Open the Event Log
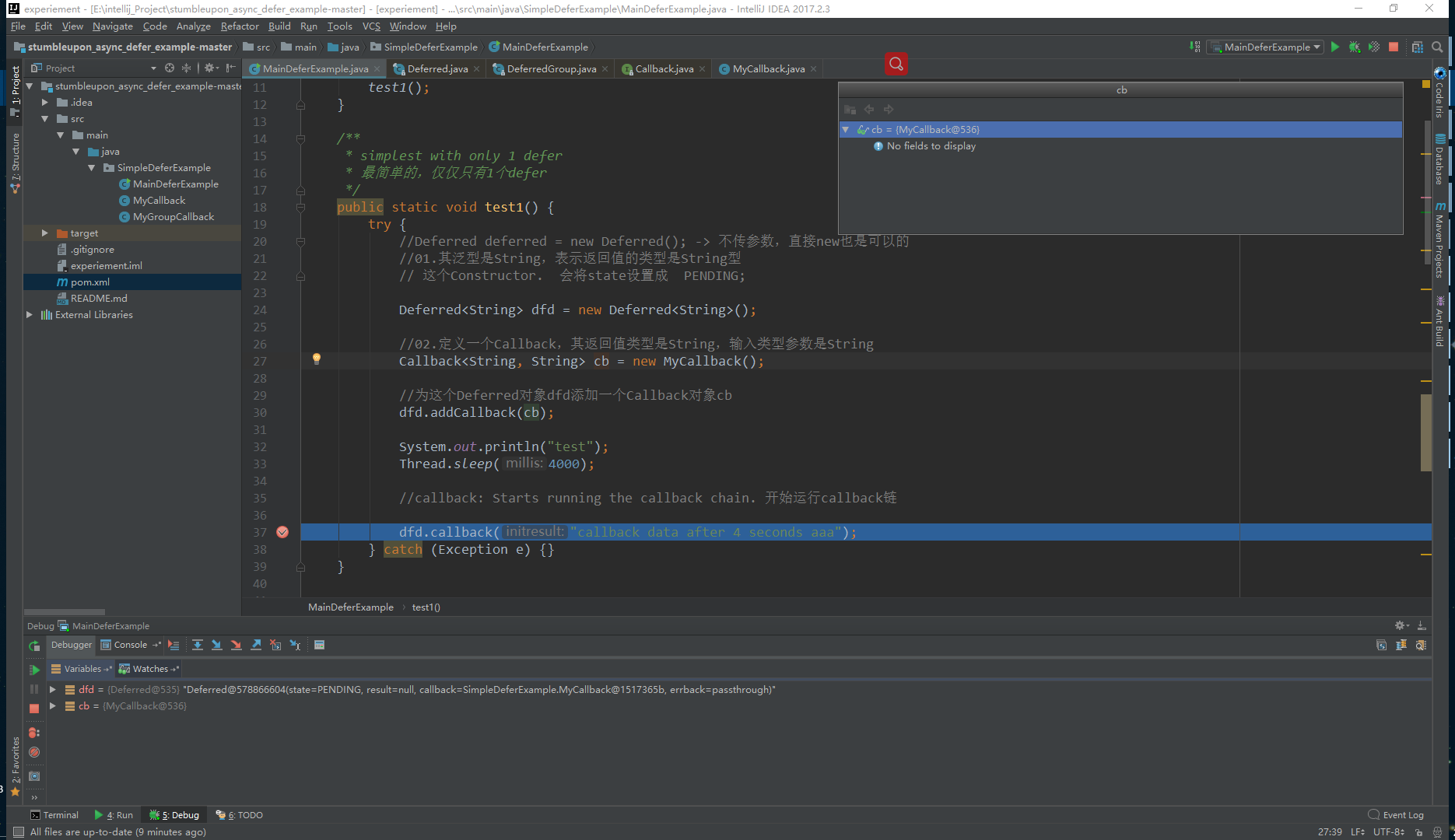Screen dimensions: 1455x840 click(x=1396, y=815)
